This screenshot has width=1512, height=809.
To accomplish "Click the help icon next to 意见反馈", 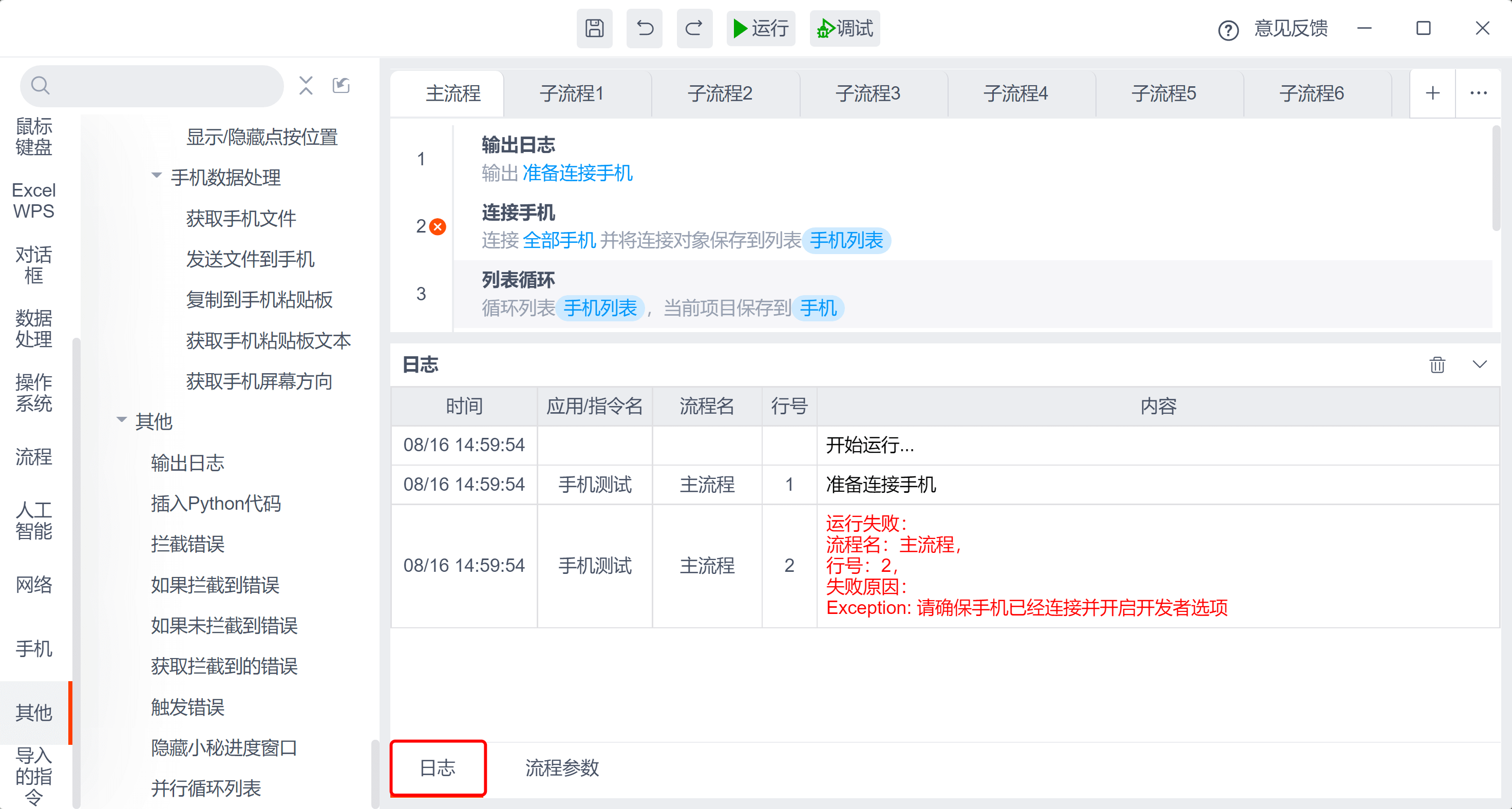I will point(1228,29).
